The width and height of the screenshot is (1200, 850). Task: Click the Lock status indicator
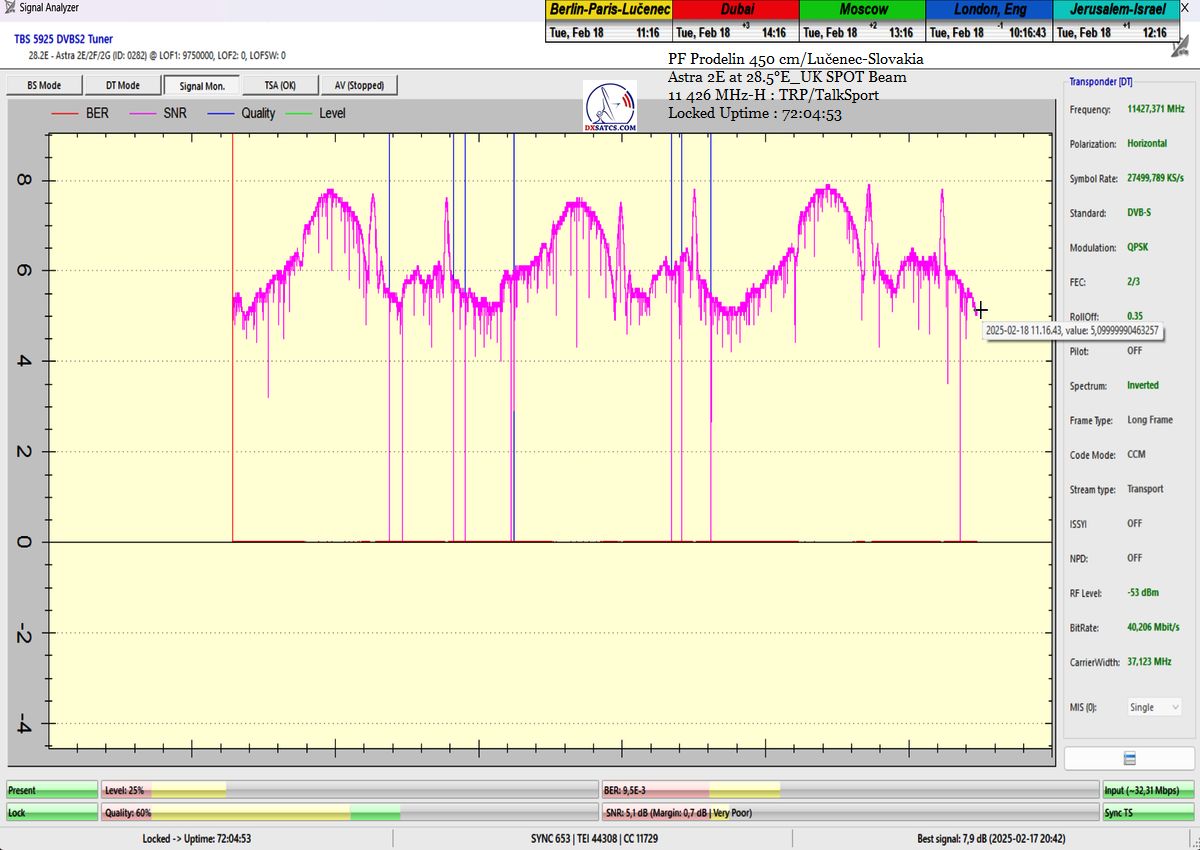[x=52, y=813]
